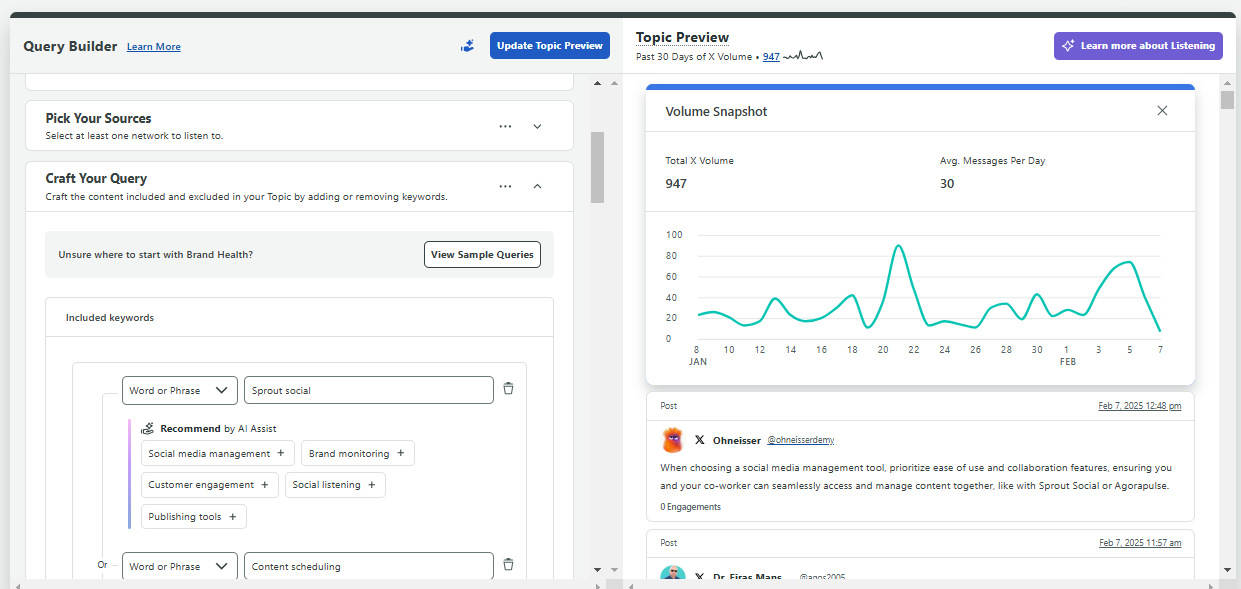This screenshot has height=589, width=1241.
Task: Click View Sample Queries button
Action: click(482, 254)
